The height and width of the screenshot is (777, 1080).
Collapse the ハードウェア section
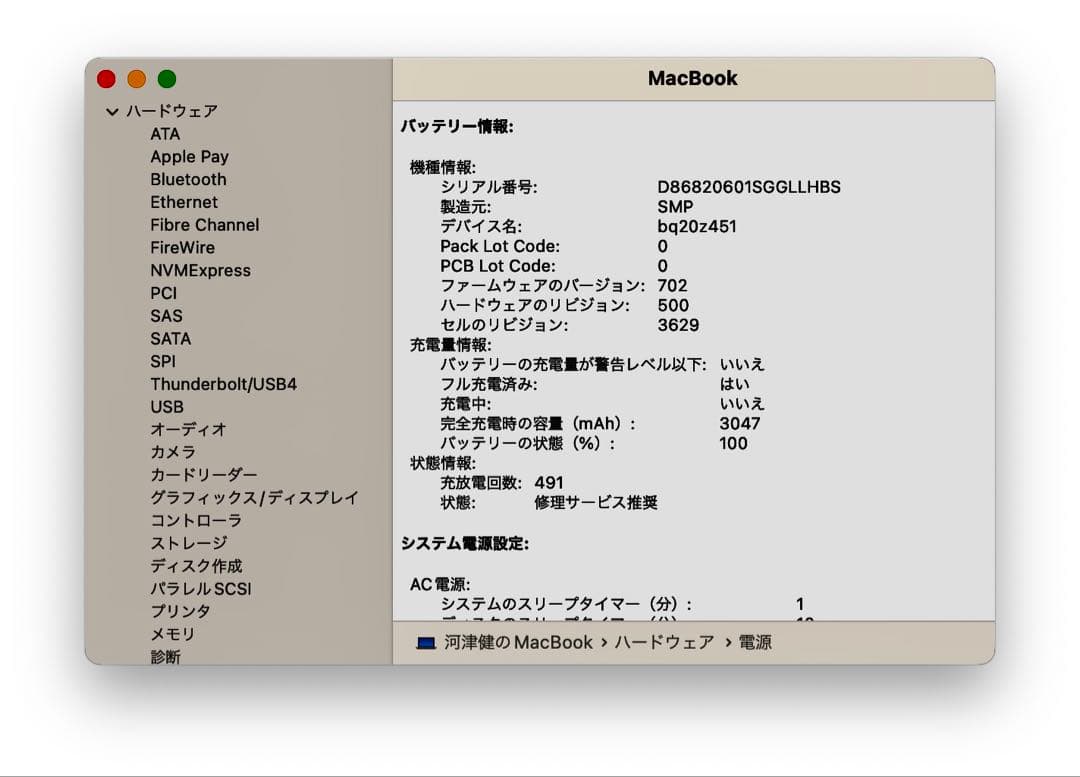[113, 111]
